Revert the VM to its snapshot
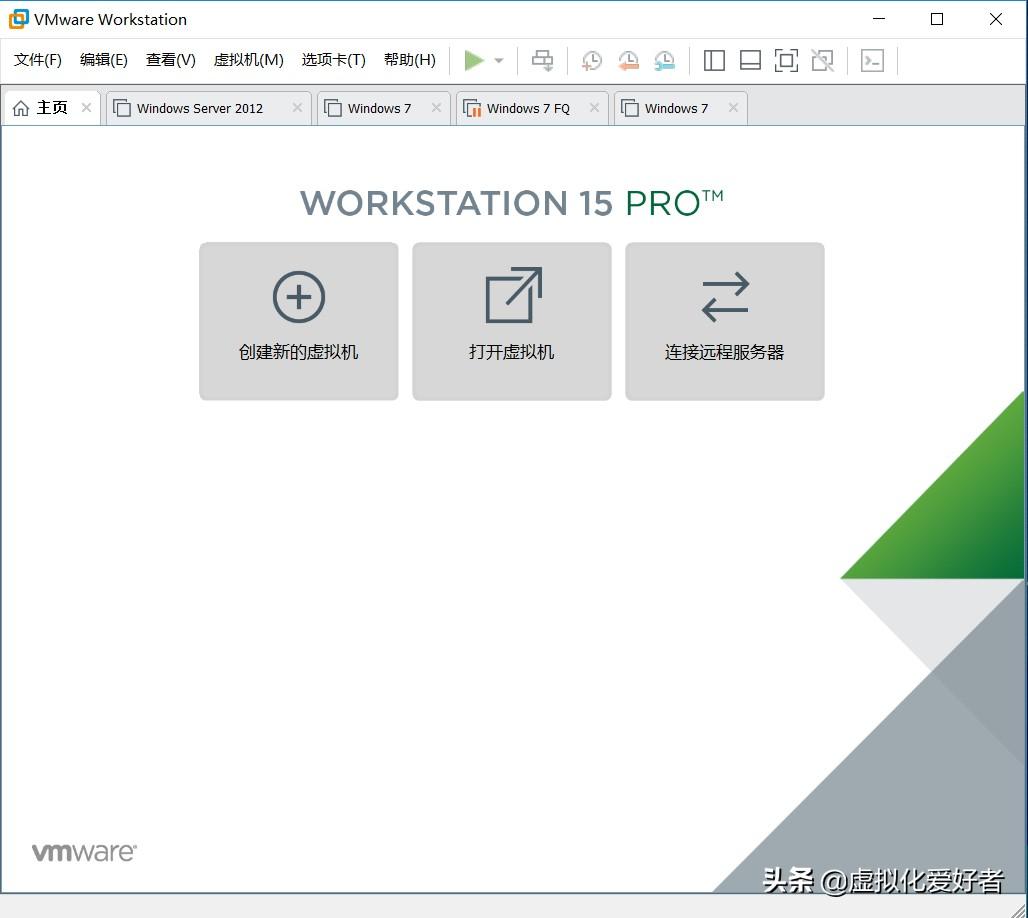The image size is (1028, 918). [x=628, y=60]
